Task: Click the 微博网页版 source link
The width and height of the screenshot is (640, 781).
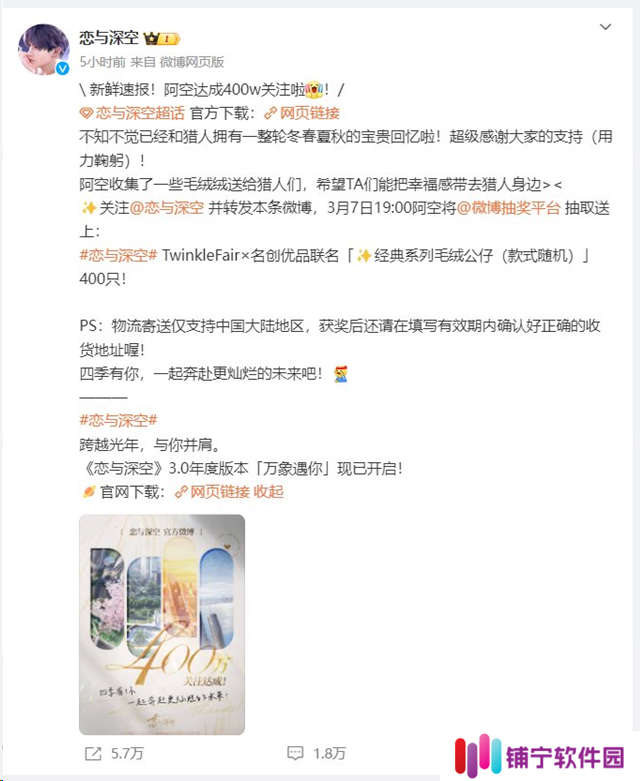Action: tap(192, 62)
